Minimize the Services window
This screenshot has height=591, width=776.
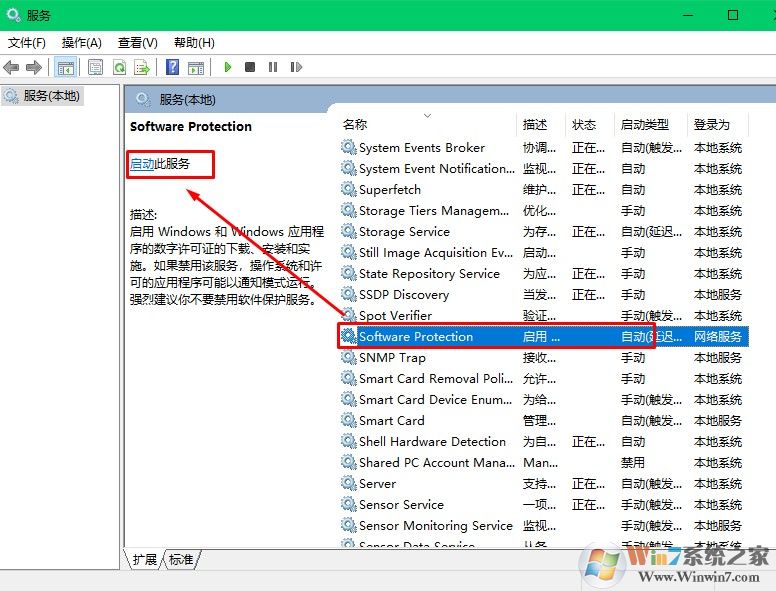point(688,15)
